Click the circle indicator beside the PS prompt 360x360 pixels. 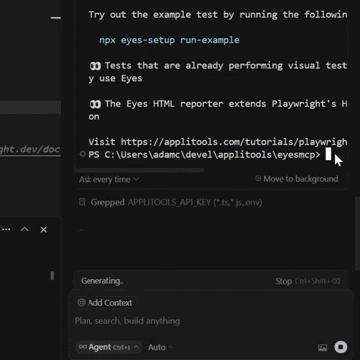(83, 154)
